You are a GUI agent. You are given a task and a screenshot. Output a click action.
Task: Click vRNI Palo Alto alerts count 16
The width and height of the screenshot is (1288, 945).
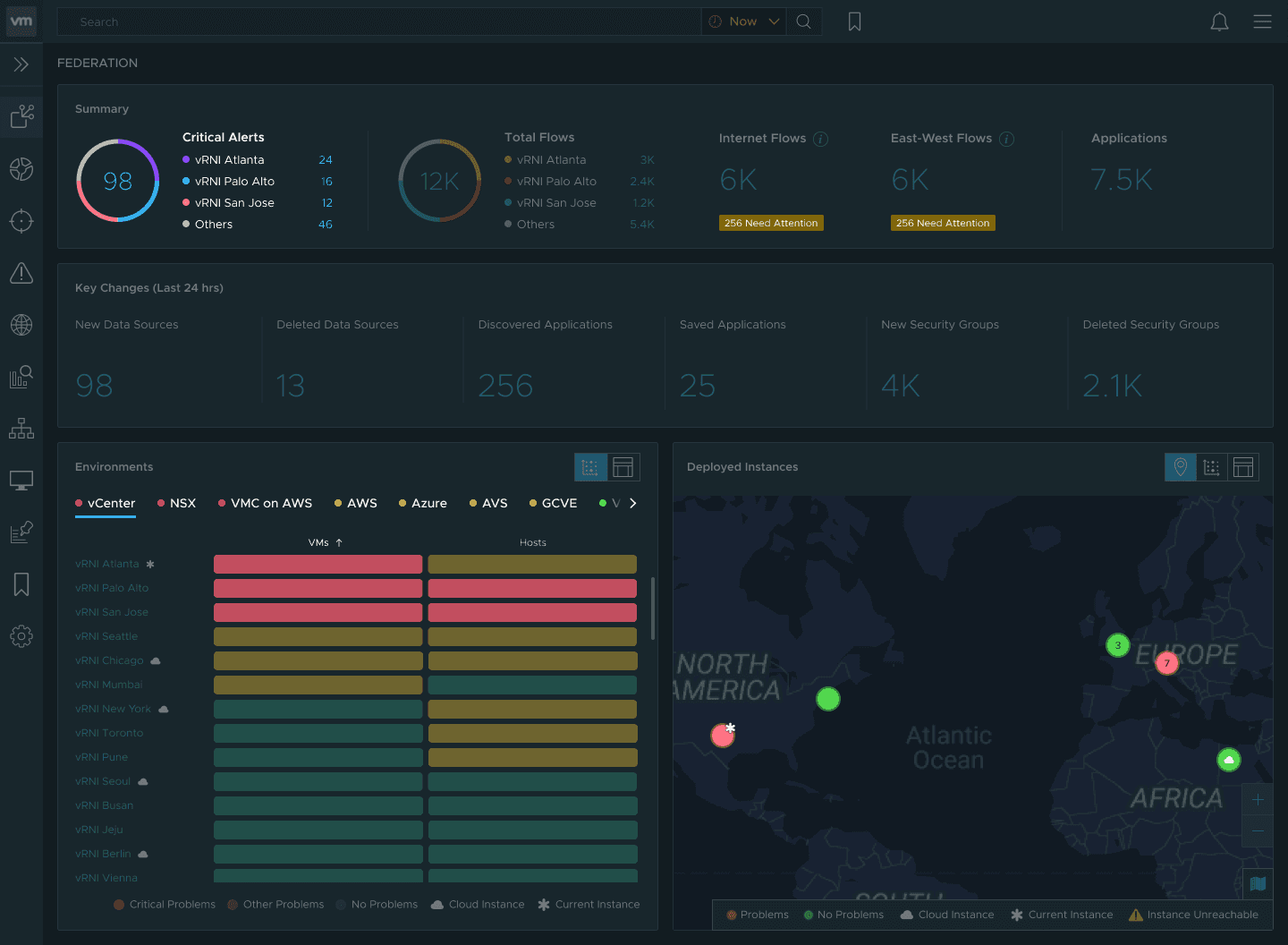(x=326, y=182)
